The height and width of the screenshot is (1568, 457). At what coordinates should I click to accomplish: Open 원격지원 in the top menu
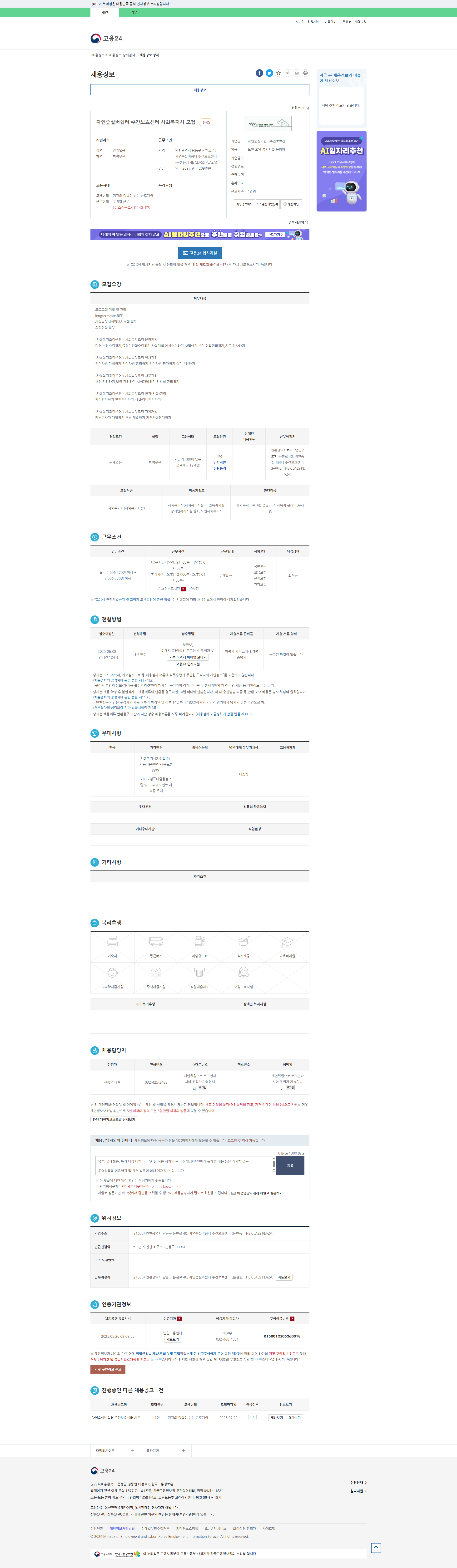point(361,22)
